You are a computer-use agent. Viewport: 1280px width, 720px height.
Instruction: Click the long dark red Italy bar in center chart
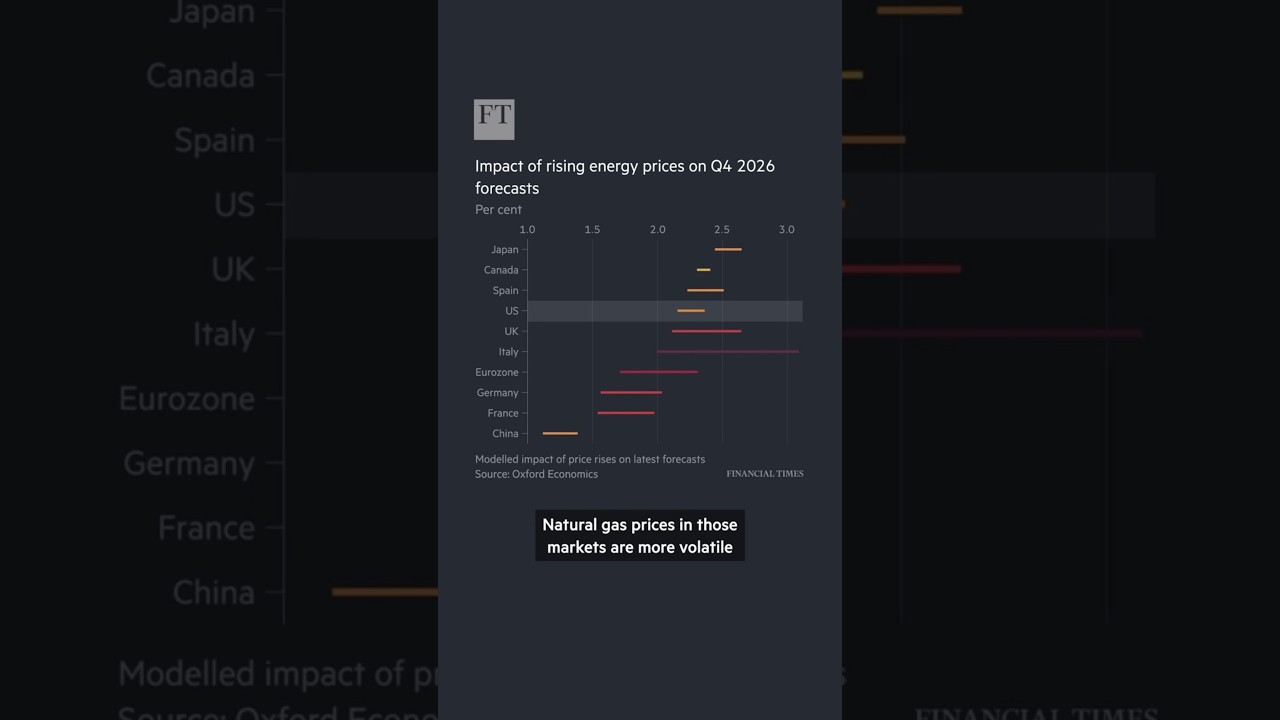click(727, 352)
